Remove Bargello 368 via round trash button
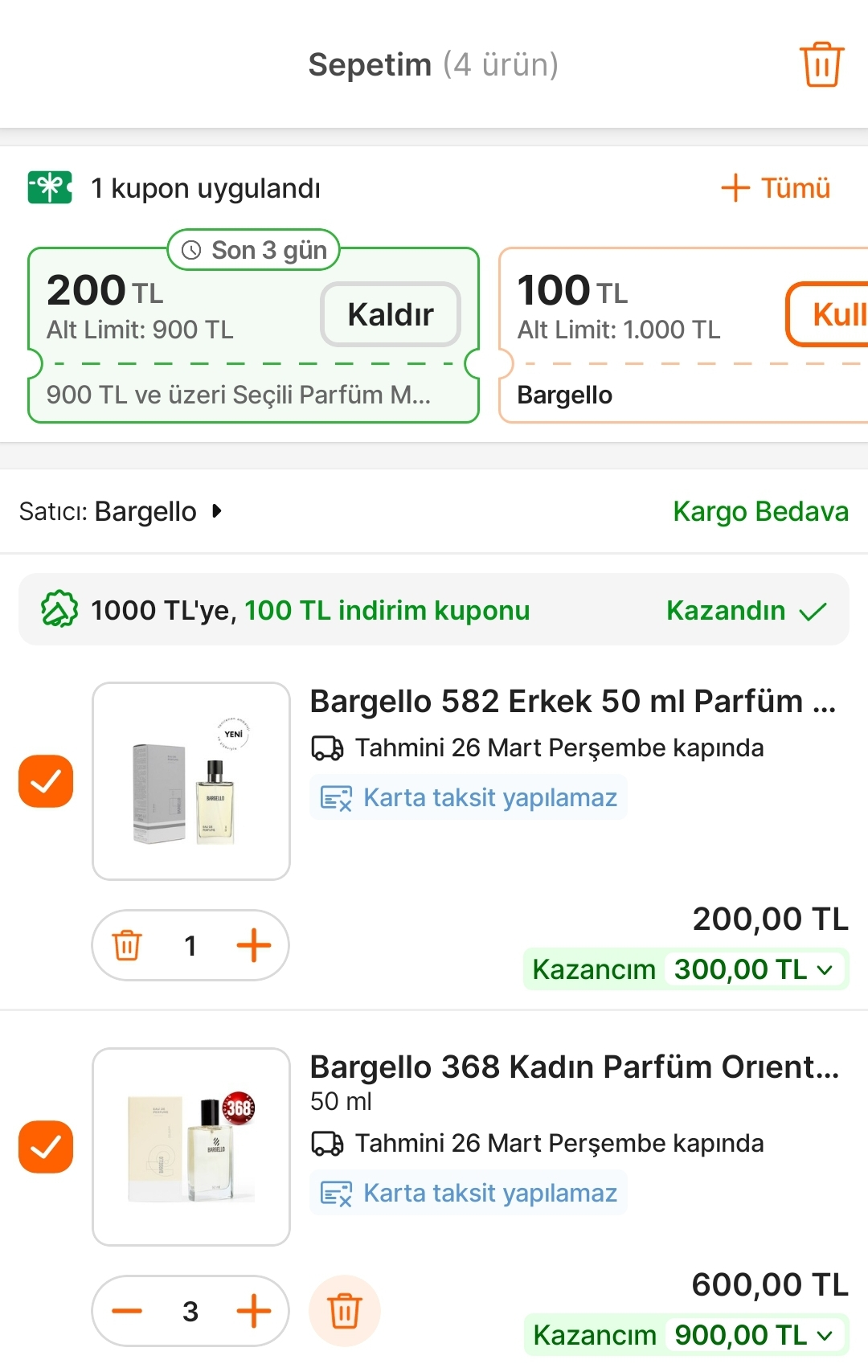868x1372 pixels. pos(345,1311)
